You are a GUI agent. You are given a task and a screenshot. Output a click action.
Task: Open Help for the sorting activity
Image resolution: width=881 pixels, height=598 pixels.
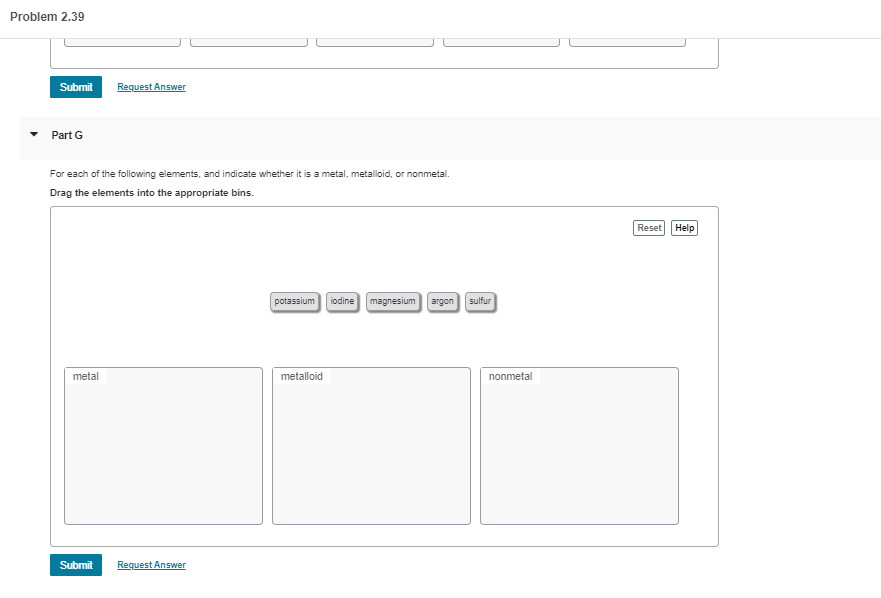[x=684, y=228]
